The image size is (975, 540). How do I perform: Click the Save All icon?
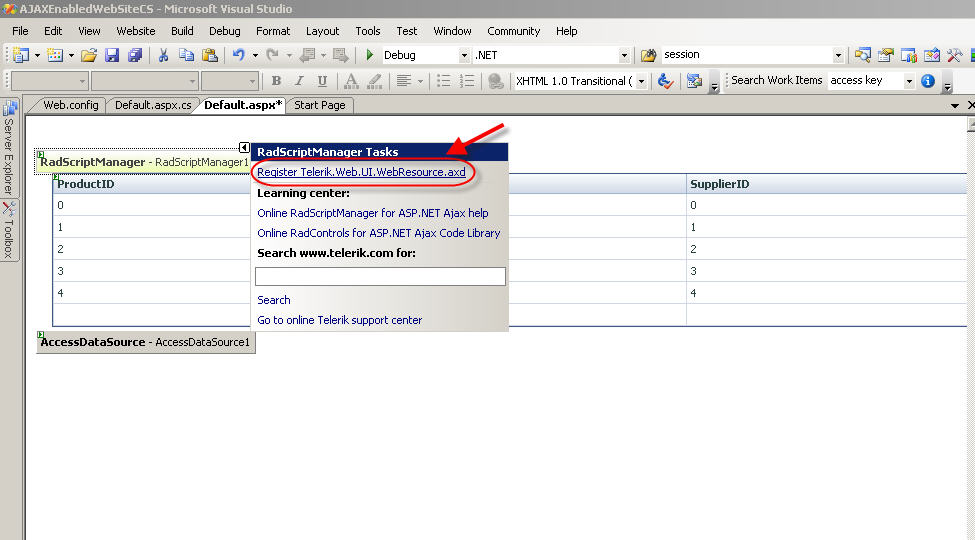pyautogui.click(x=134, y=55)
